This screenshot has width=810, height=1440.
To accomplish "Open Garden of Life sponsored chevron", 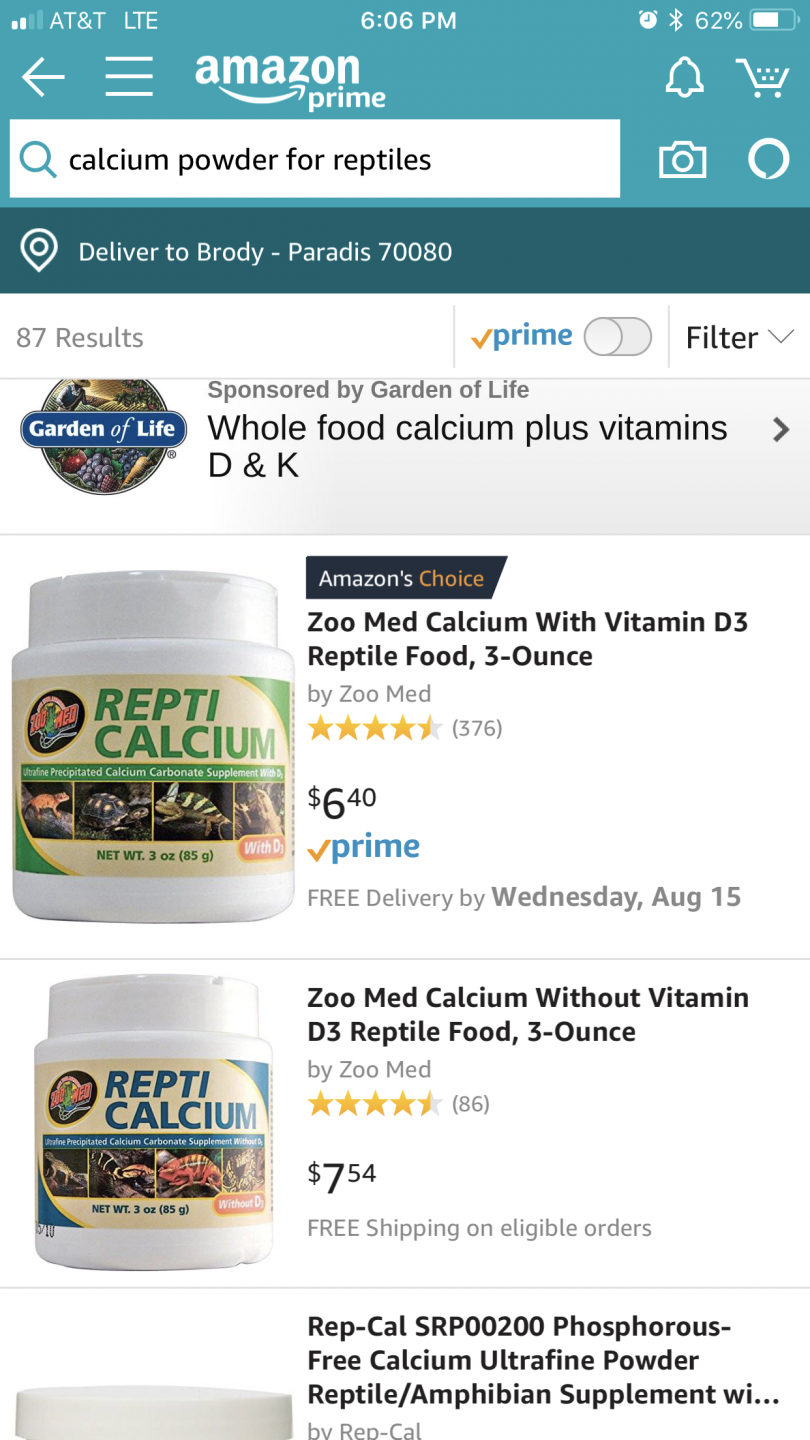I will (x=781, y=430).
